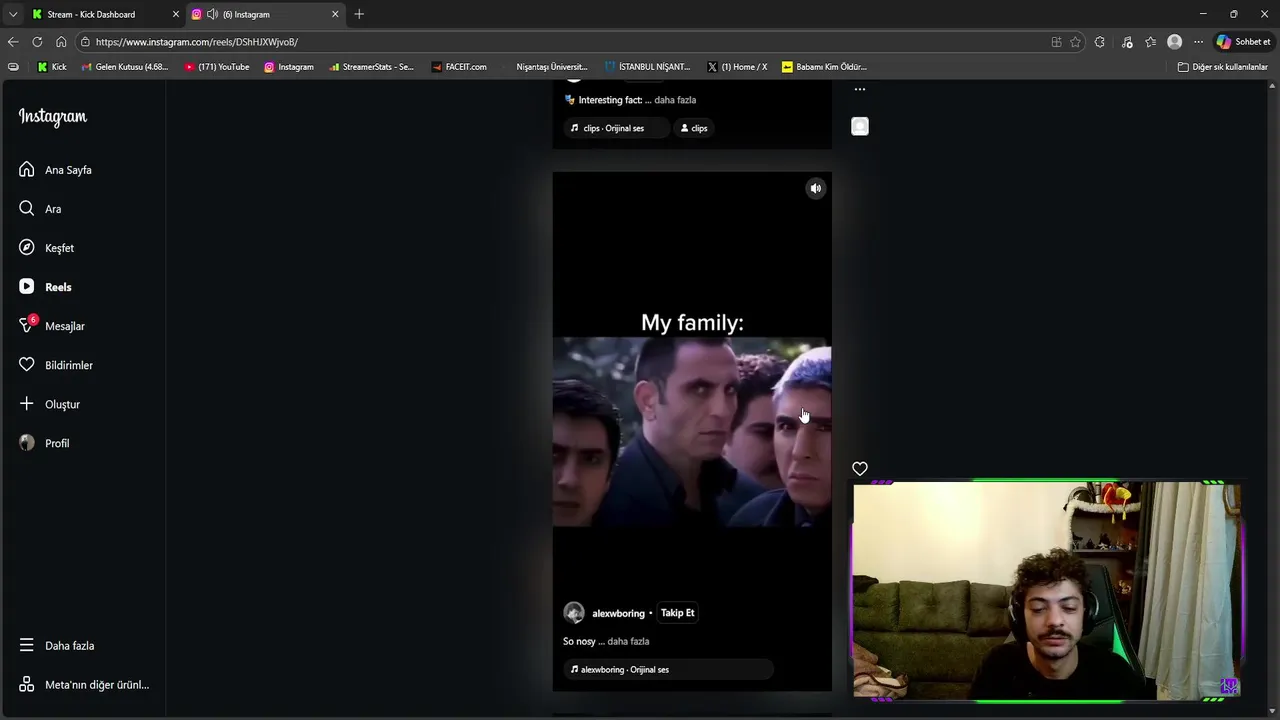Click Oluştur to create a post
This screenshot has width=1280, height=720.
click(x=49, y=404)
